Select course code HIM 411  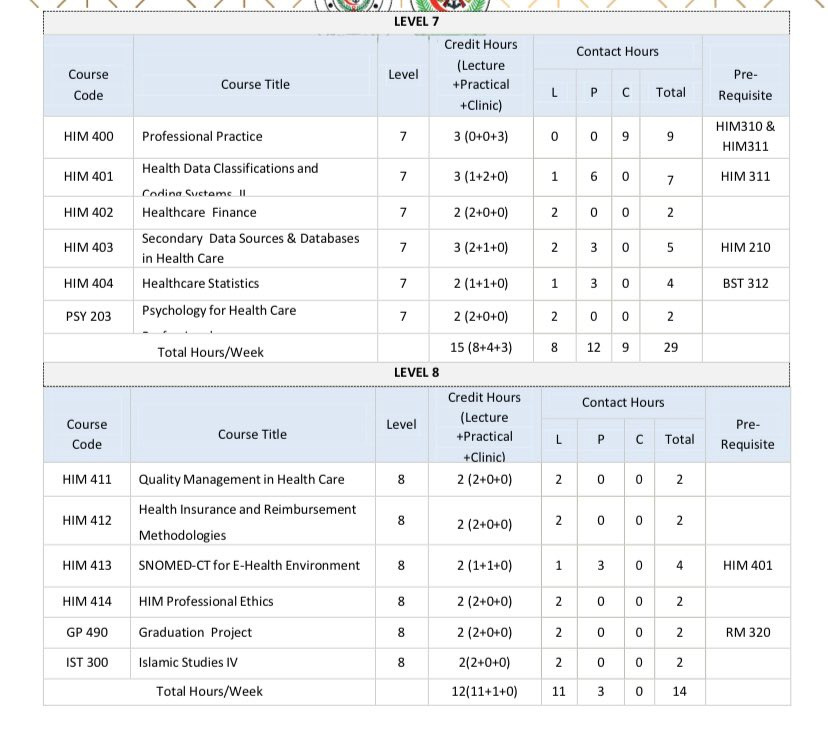[87, 480]
